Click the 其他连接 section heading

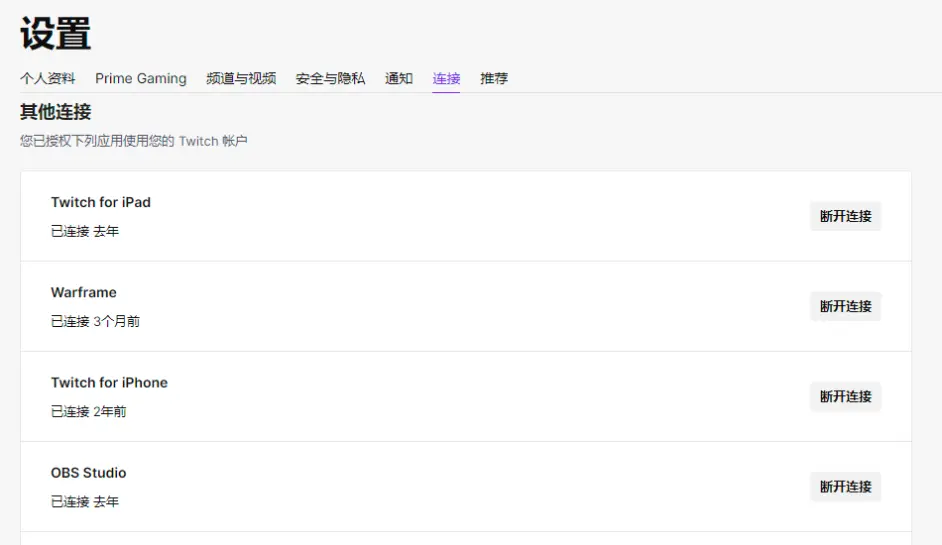pyautogui.click(x=55, y=112)
